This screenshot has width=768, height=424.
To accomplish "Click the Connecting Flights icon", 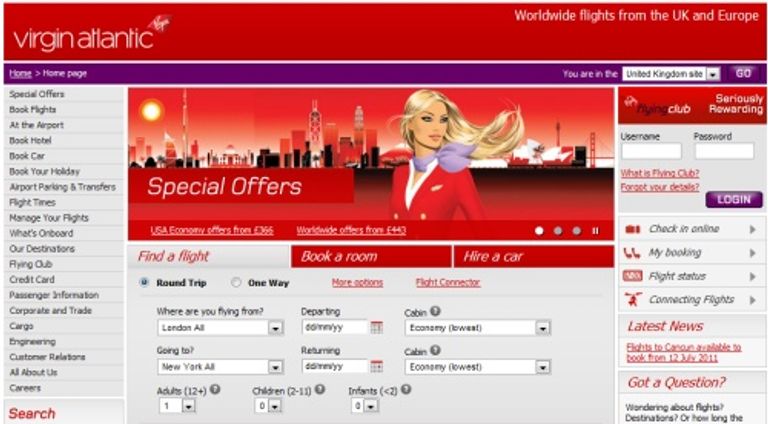I will coord(632,299).
